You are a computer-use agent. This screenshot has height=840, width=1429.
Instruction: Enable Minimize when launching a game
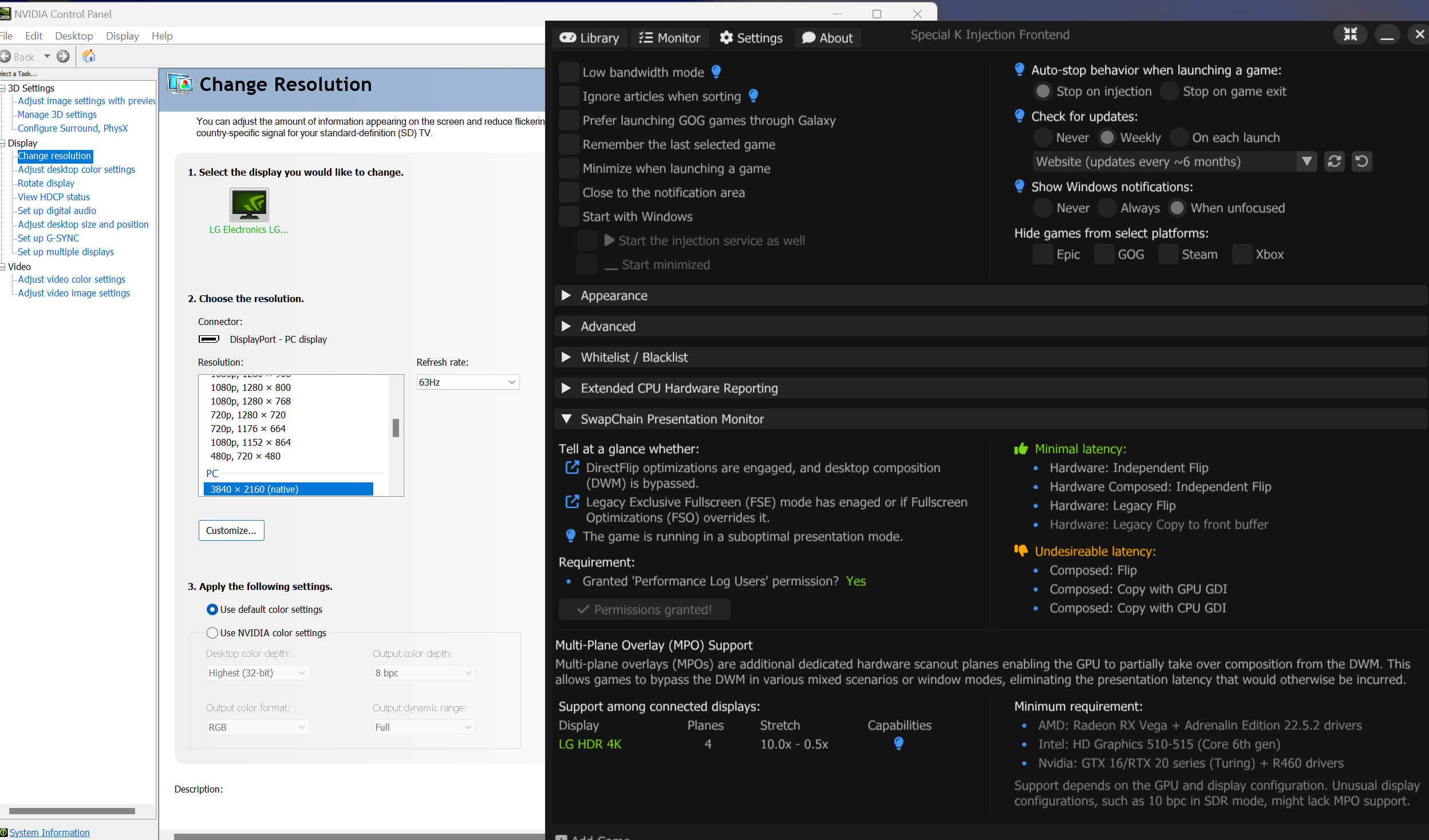[x=569, y=168]
